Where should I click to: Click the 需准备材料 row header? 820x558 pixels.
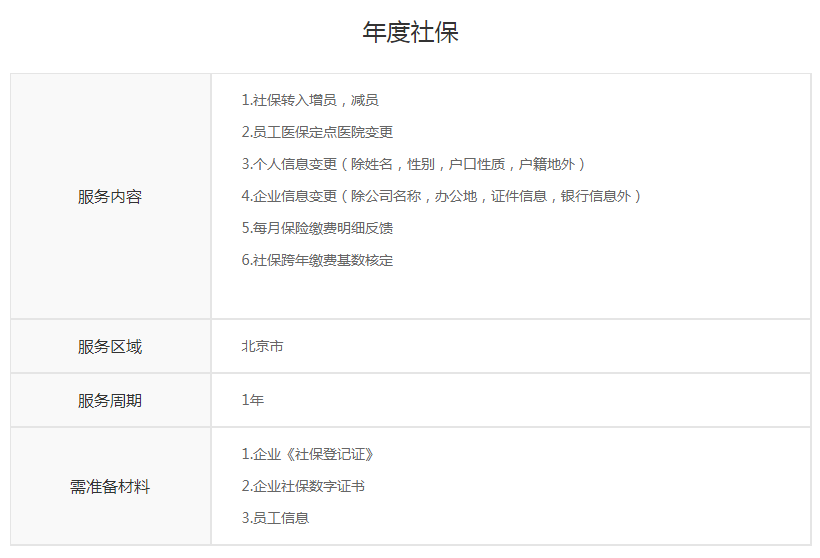tap(110, 487)
